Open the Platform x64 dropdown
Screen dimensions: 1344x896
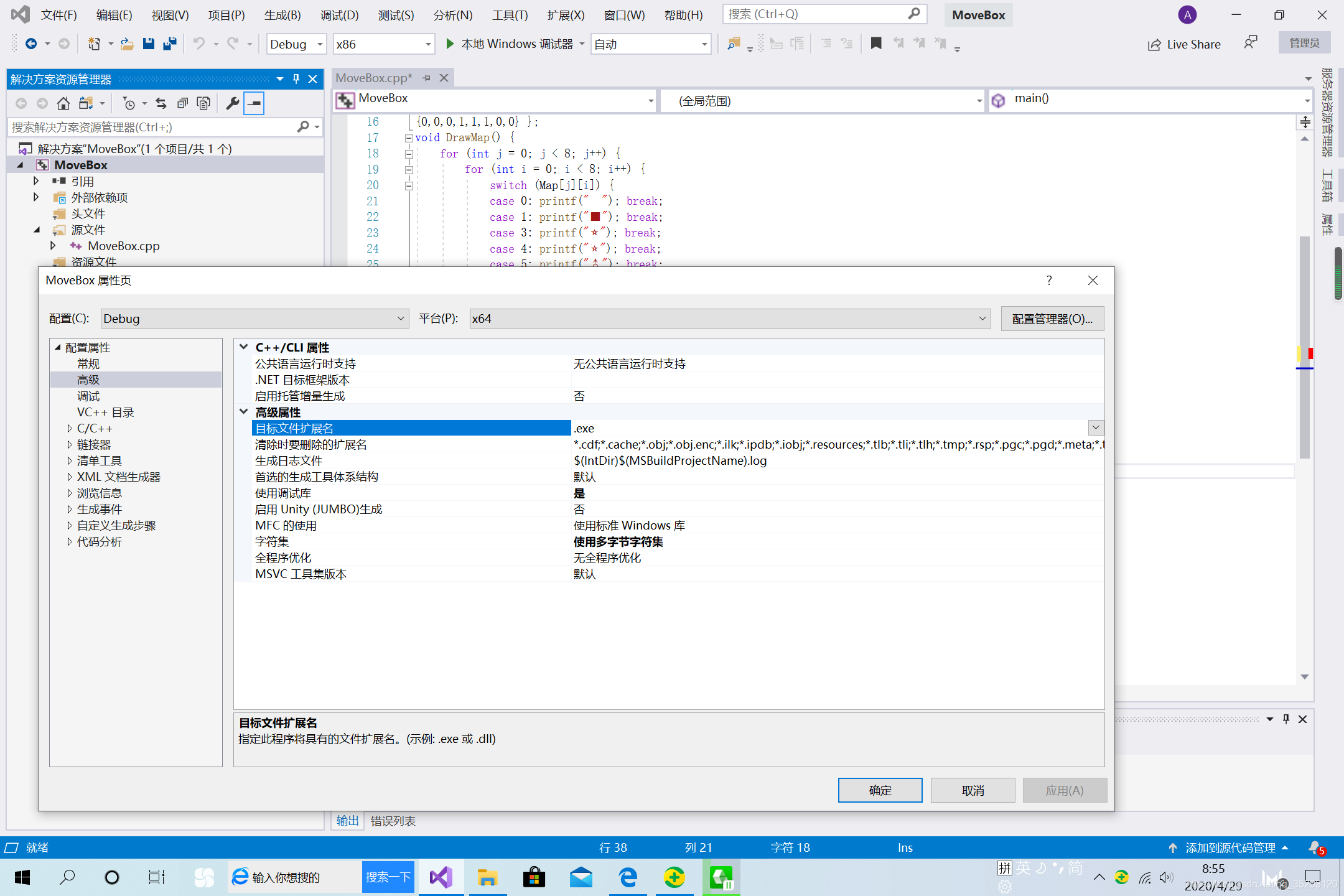982,319
